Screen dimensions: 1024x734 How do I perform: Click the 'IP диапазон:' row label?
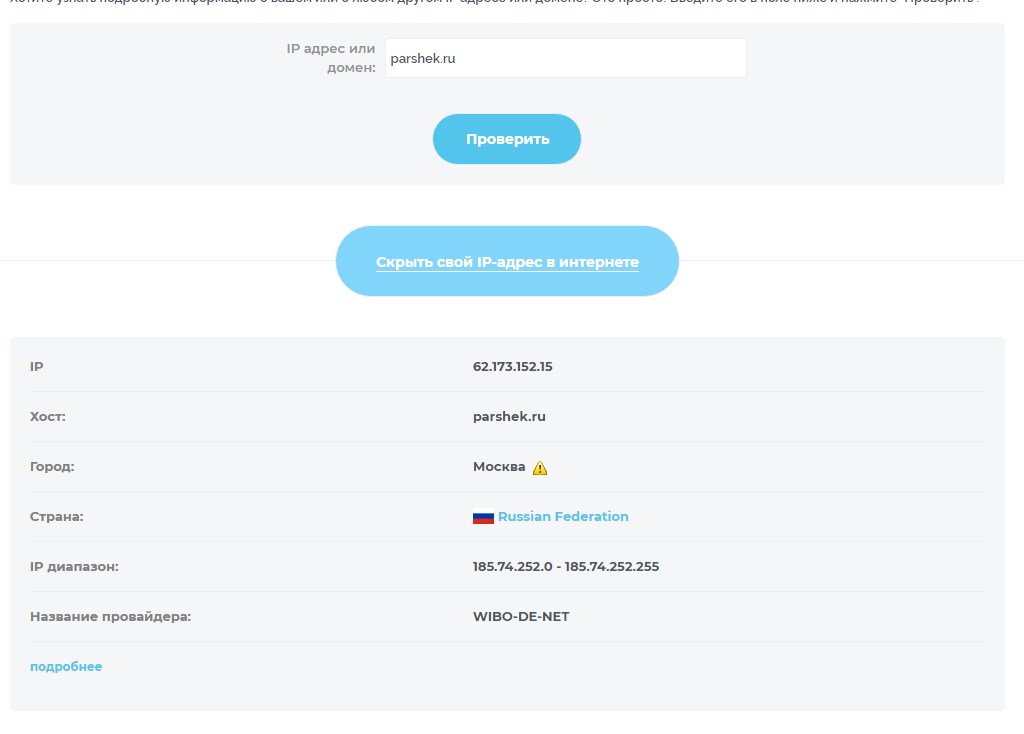point(74,567)
